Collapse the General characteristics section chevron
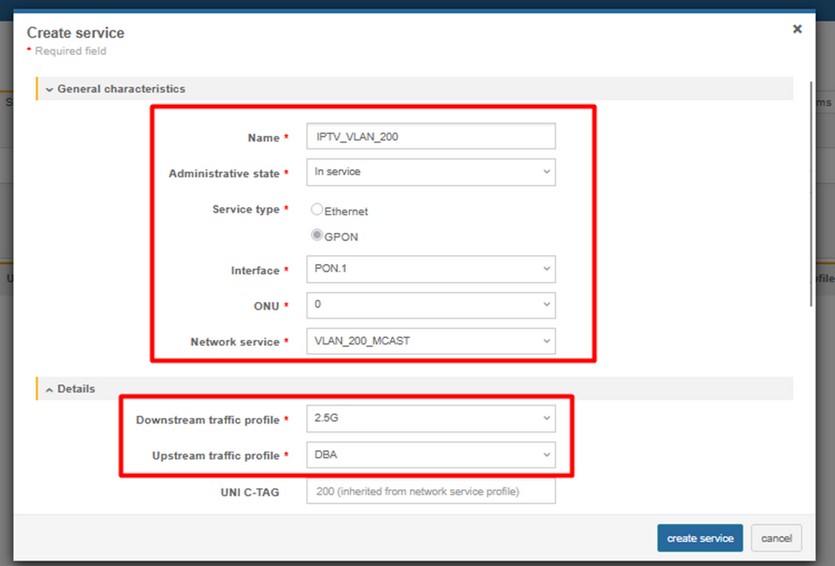835x566 pixels. pyautogui.click(x=49, y=89)
